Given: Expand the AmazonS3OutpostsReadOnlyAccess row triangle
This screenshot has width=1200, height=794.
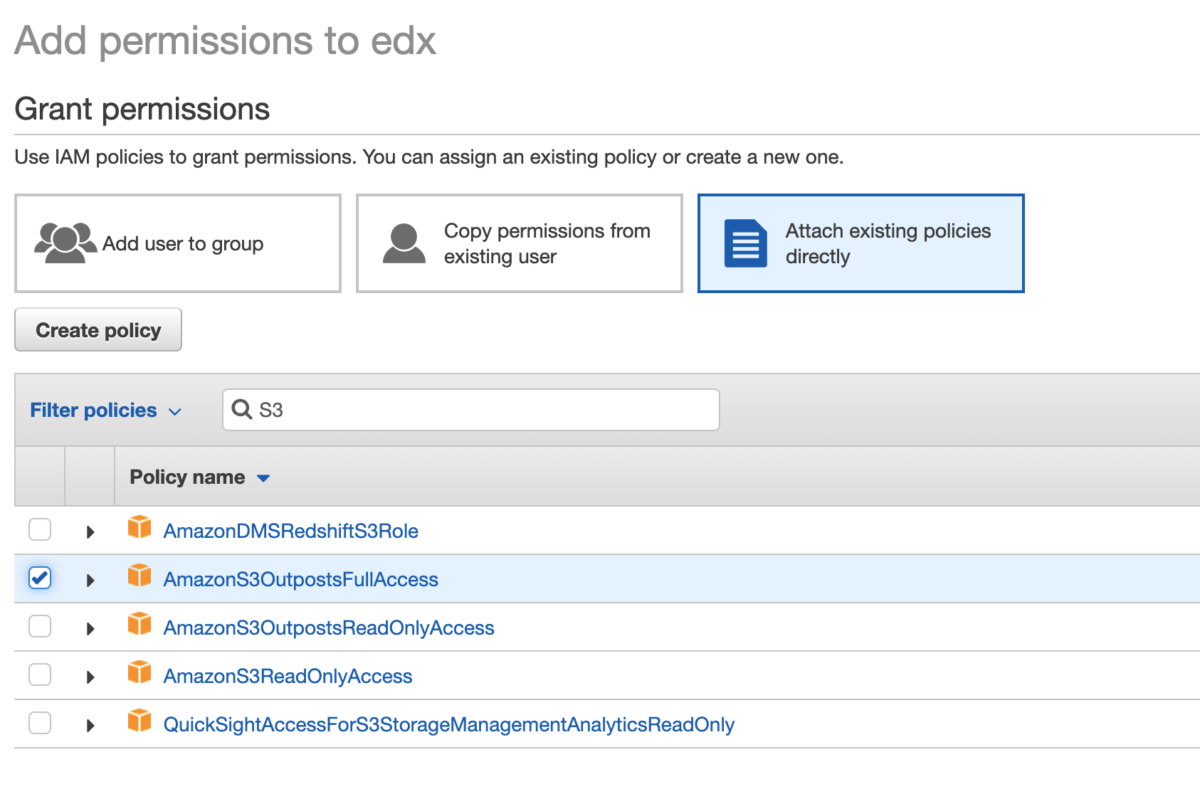Looking at the screenshot, I should [x=90, y=629].
